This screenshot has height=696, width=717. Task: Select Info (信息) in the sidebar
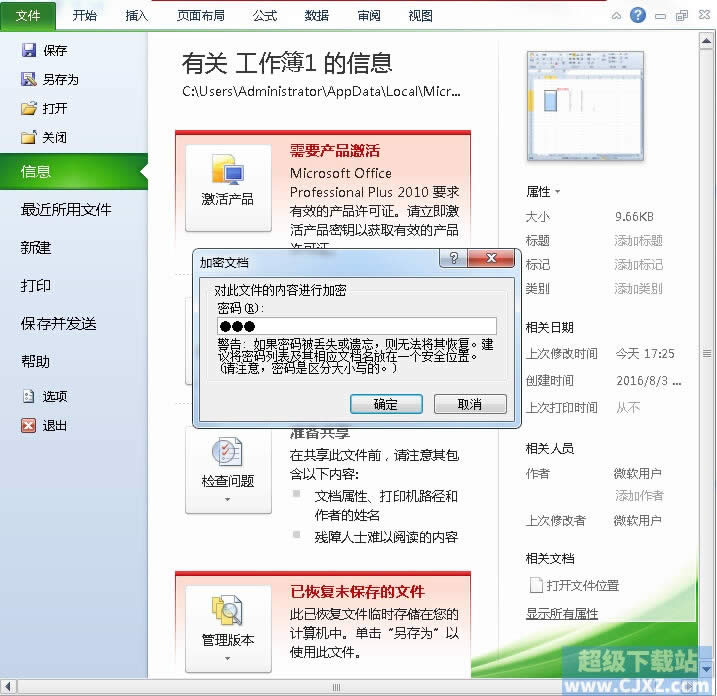pyautogui.click(x=74, y=171)
